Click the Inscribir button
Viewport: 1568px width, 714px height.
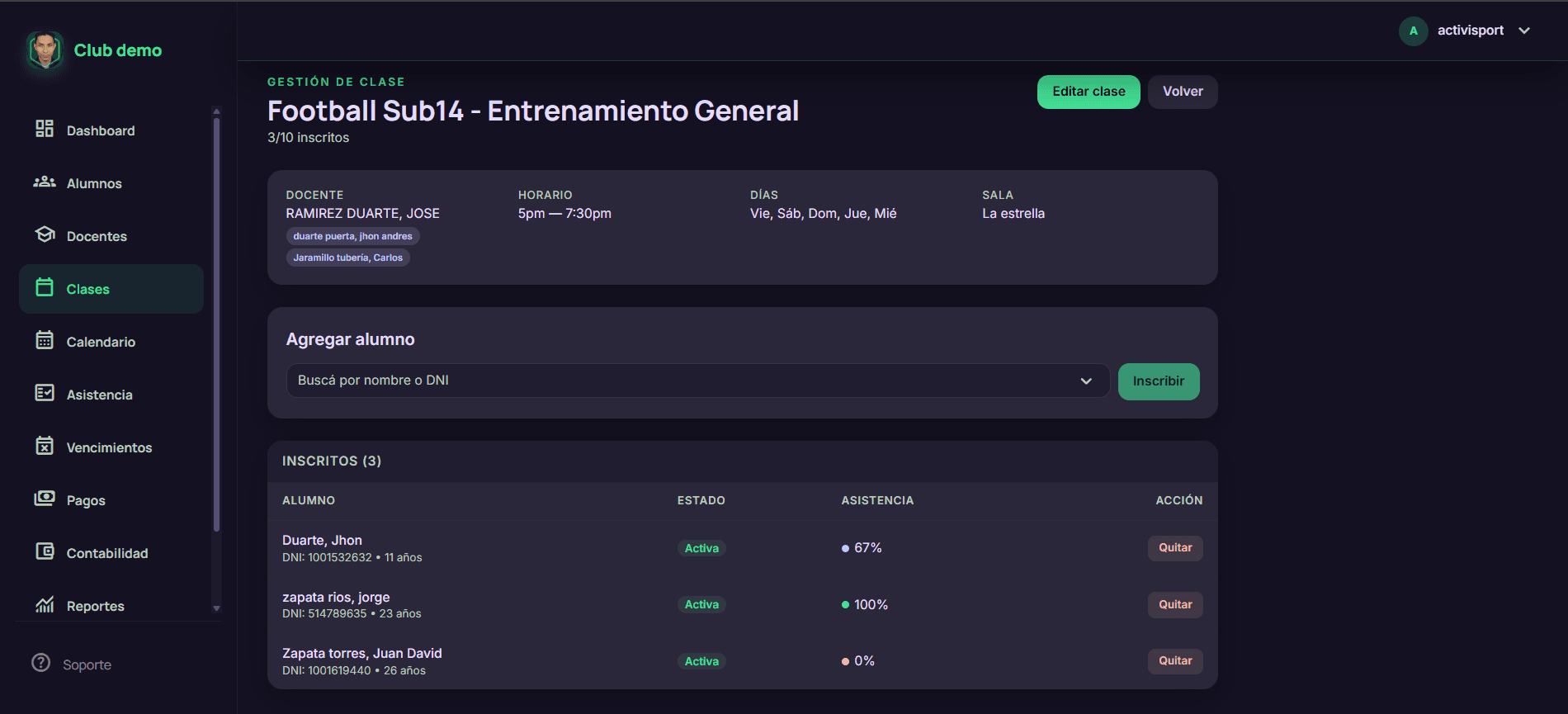1159,381
